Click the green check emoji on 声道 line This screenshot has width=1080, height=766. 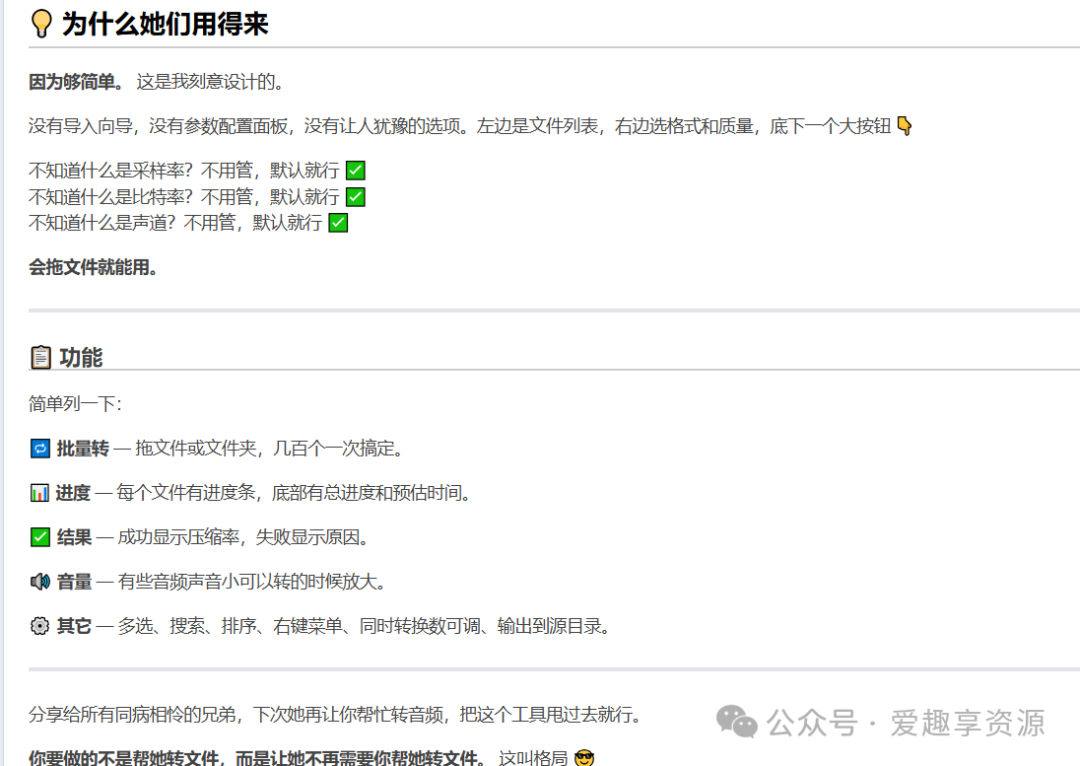click(x=338, y=223)
